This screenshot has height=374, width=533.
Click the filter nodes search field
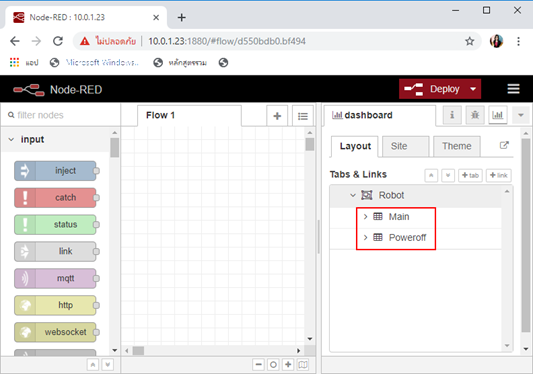coord(61,115)
